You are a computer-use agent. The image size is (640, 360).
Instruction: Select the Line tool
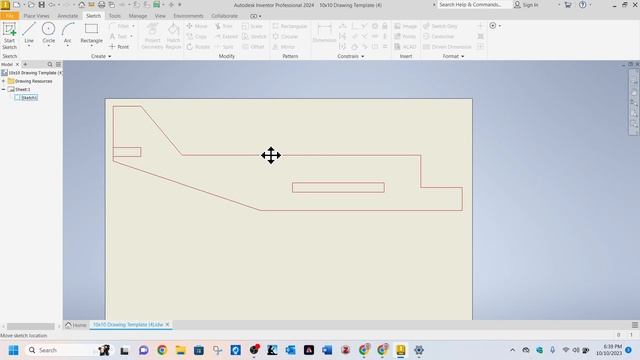29,33
